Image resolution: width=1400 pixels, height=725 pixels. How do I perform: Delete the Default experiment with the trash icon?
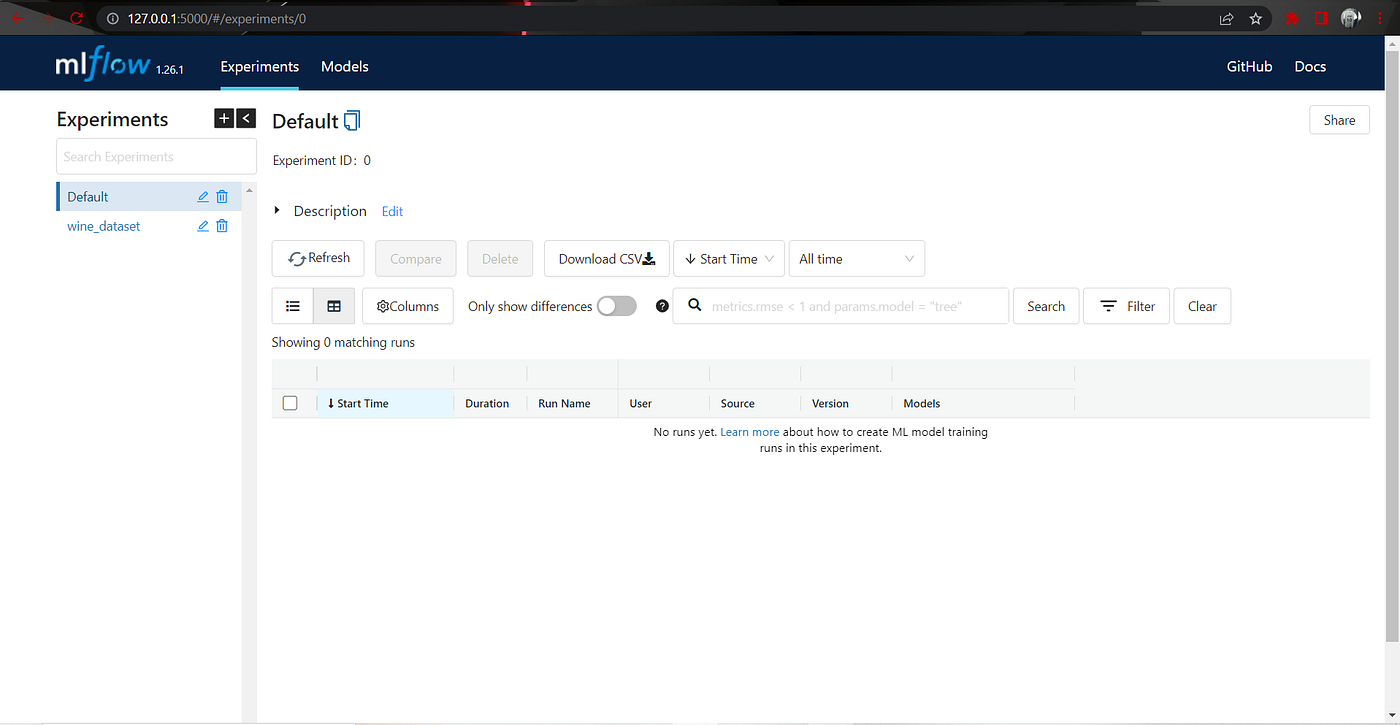coord(221,196)
